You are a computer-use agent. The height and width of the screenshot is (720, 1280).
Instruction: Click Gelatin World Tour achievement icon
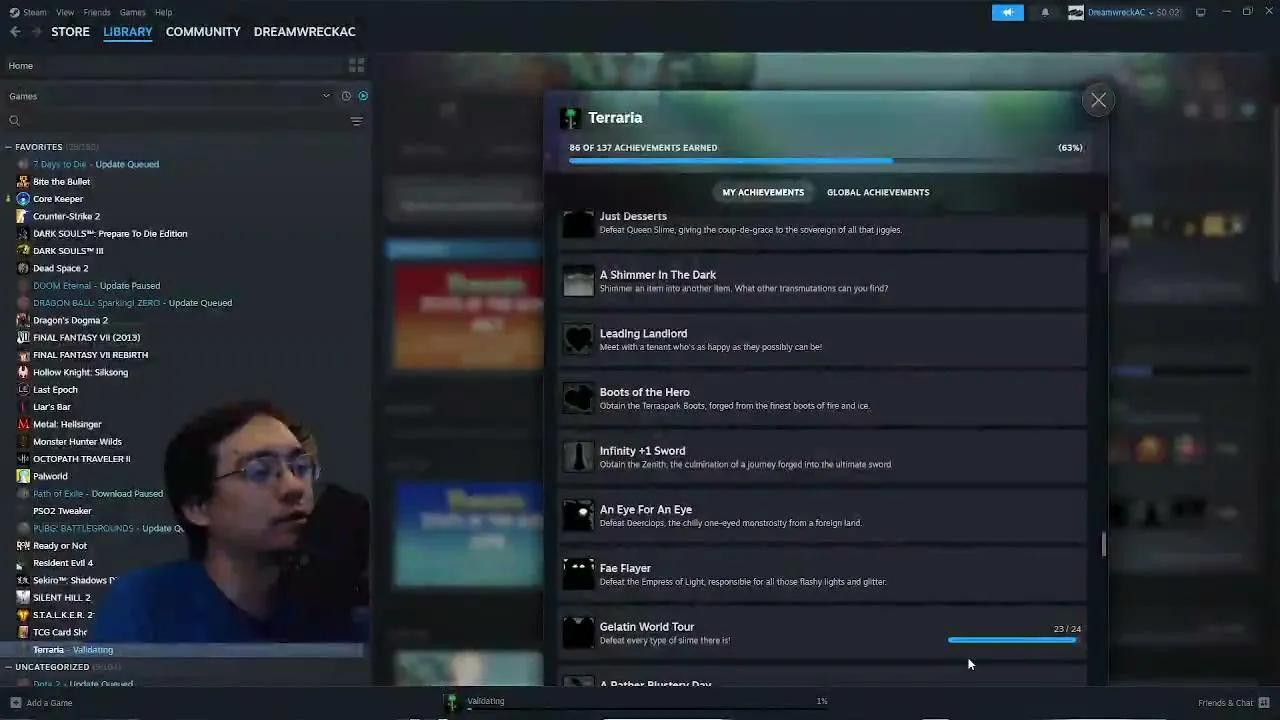(578, 633)
